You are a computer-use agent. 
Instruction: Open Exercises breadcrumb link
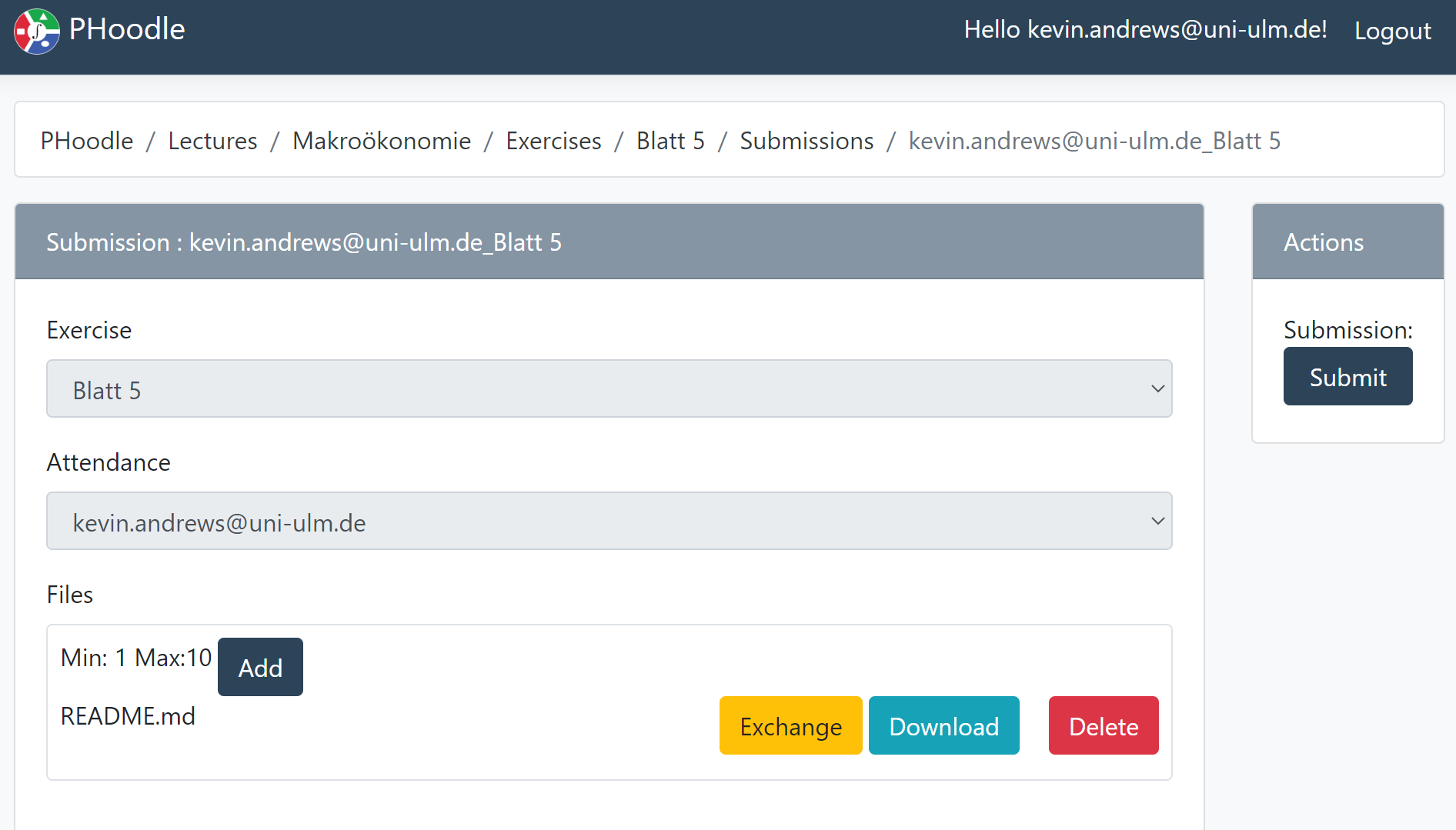point(553,141)
